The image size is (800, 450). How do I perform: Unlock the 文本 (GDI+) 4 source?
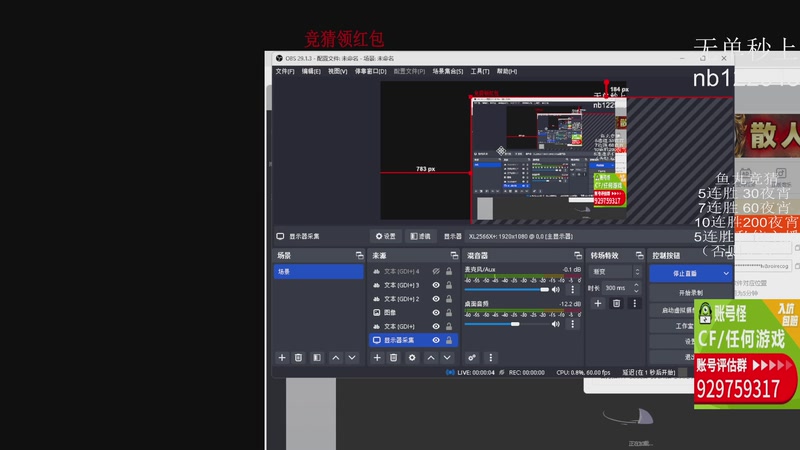449,271
